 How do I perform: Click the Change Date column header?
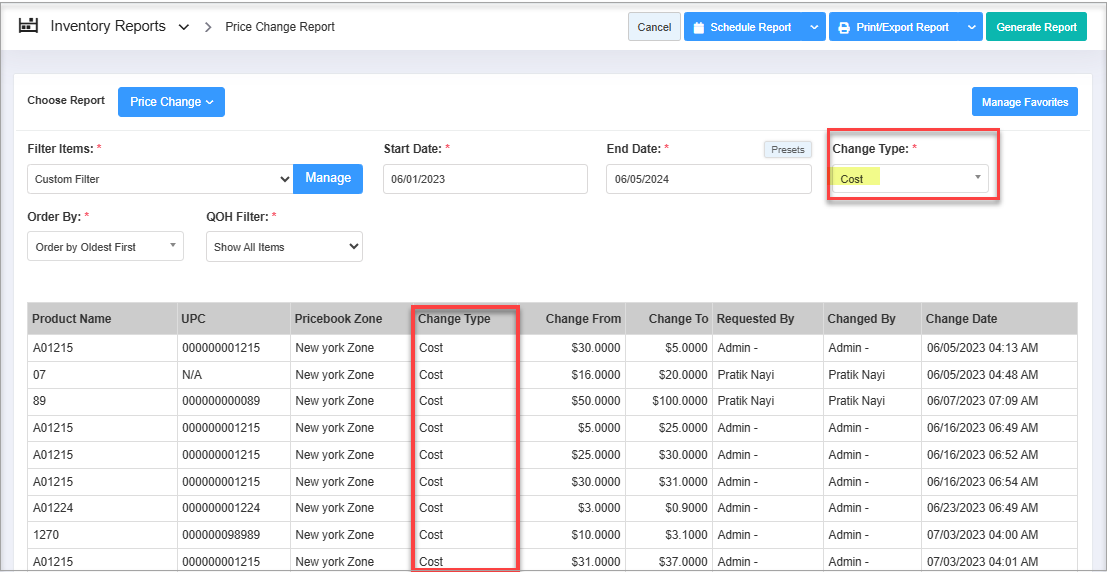click(x=961, y=319)
